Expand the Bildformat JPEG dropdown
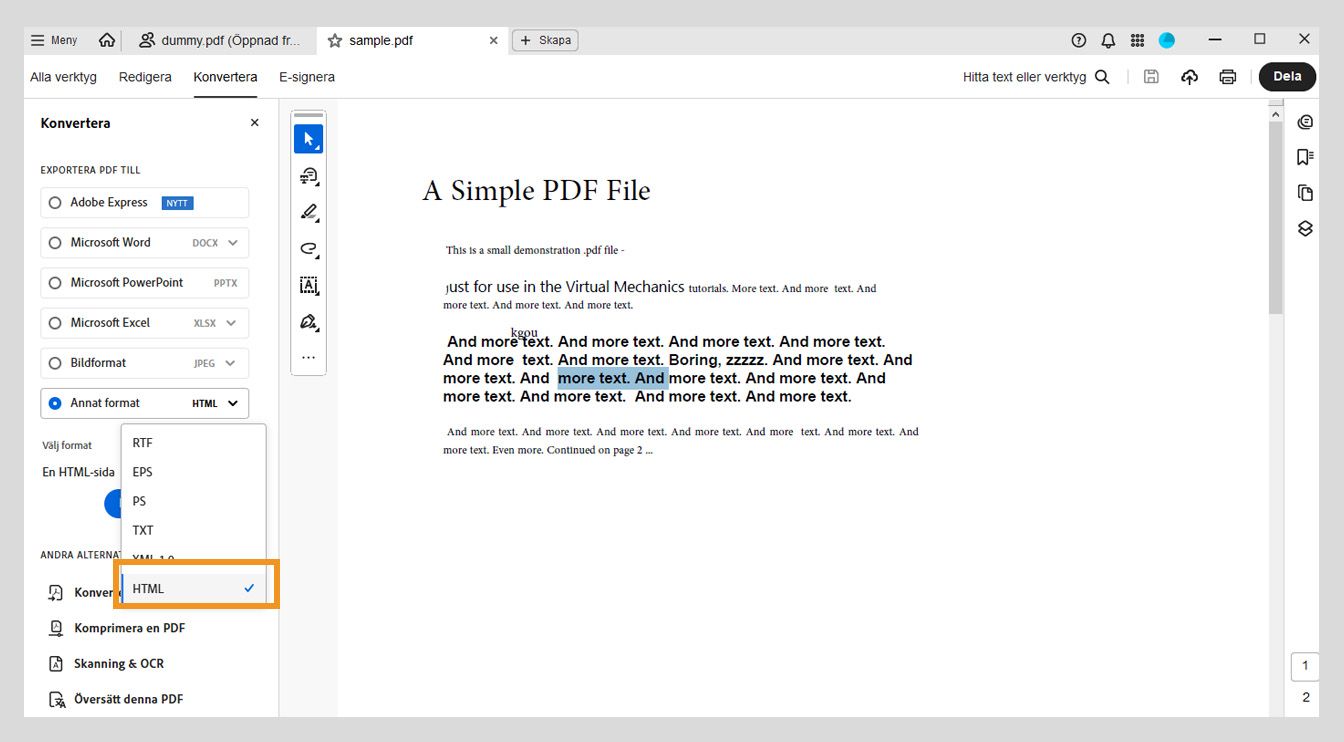The width and height of the screenshot is (1344, 742). (232, 363)
